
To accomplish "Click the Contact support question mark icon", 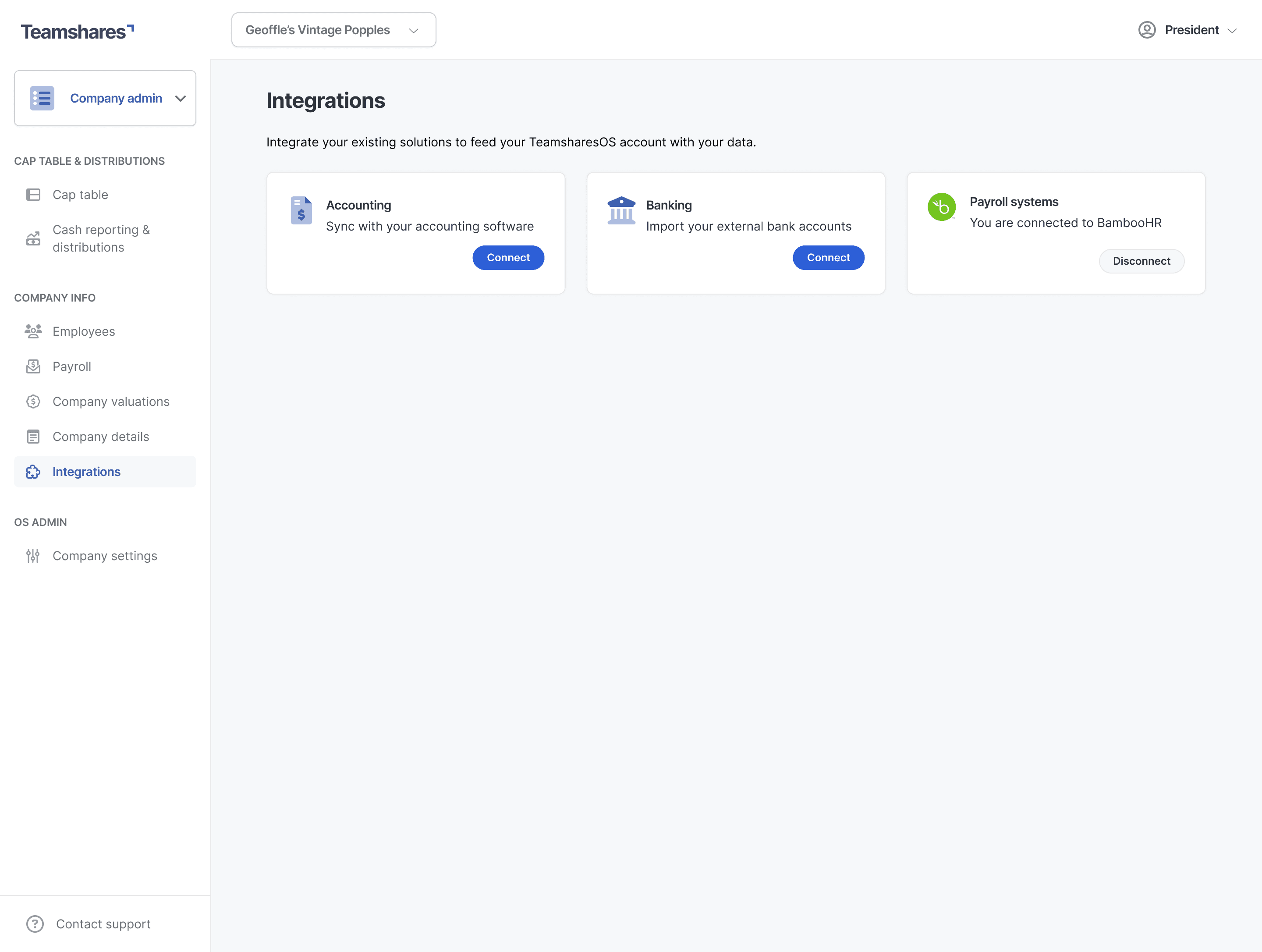I will point(35,924).
